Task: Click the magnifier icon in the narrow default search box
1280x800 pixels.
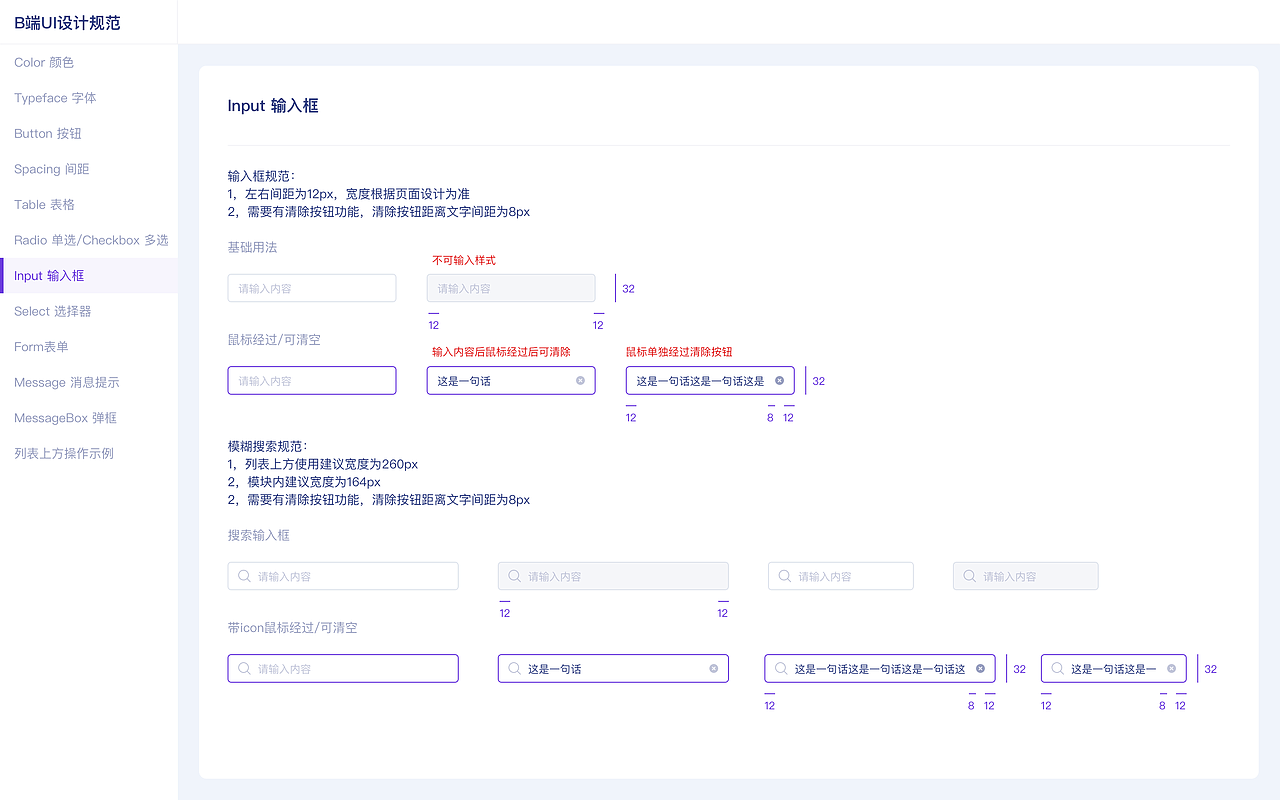Action: pos(785,576)
